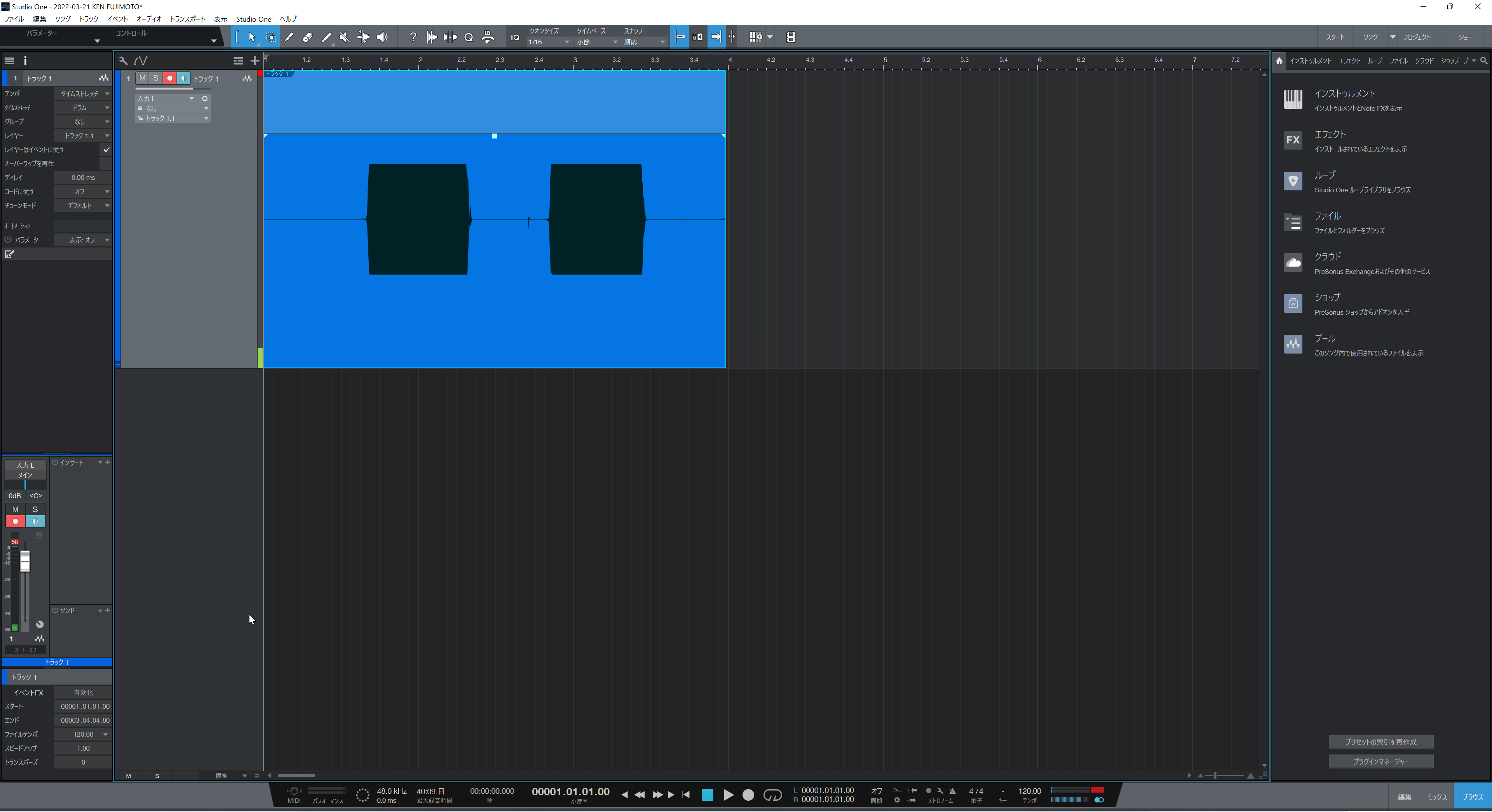
Task: Toggle Autoscroll arrow button
Action: coord(716,37)
